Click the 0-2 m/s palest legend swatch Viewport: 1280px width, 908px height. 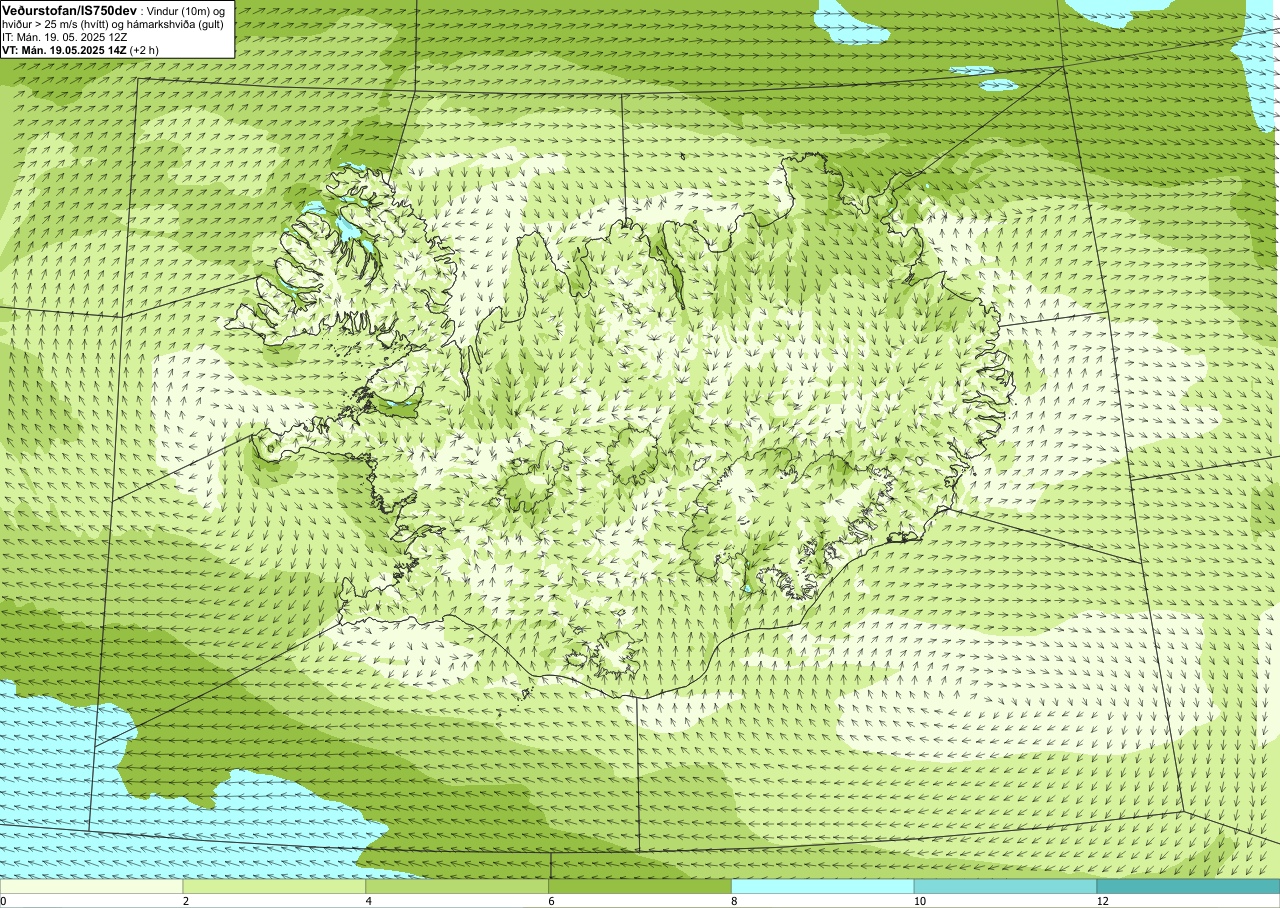click(x=91, y=886)
